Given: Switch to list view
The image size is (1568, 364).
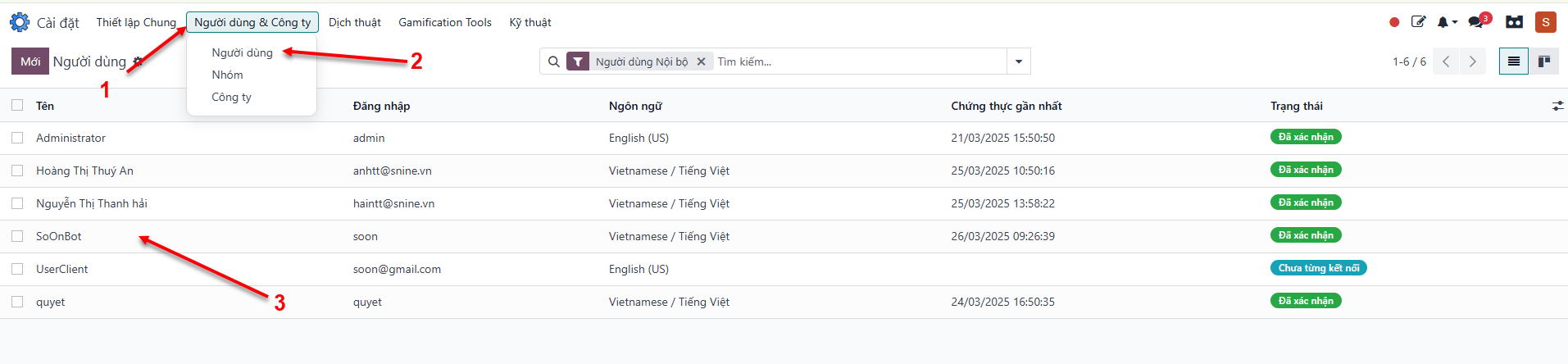Looking at the screenshot, I should pos(1514,61).
